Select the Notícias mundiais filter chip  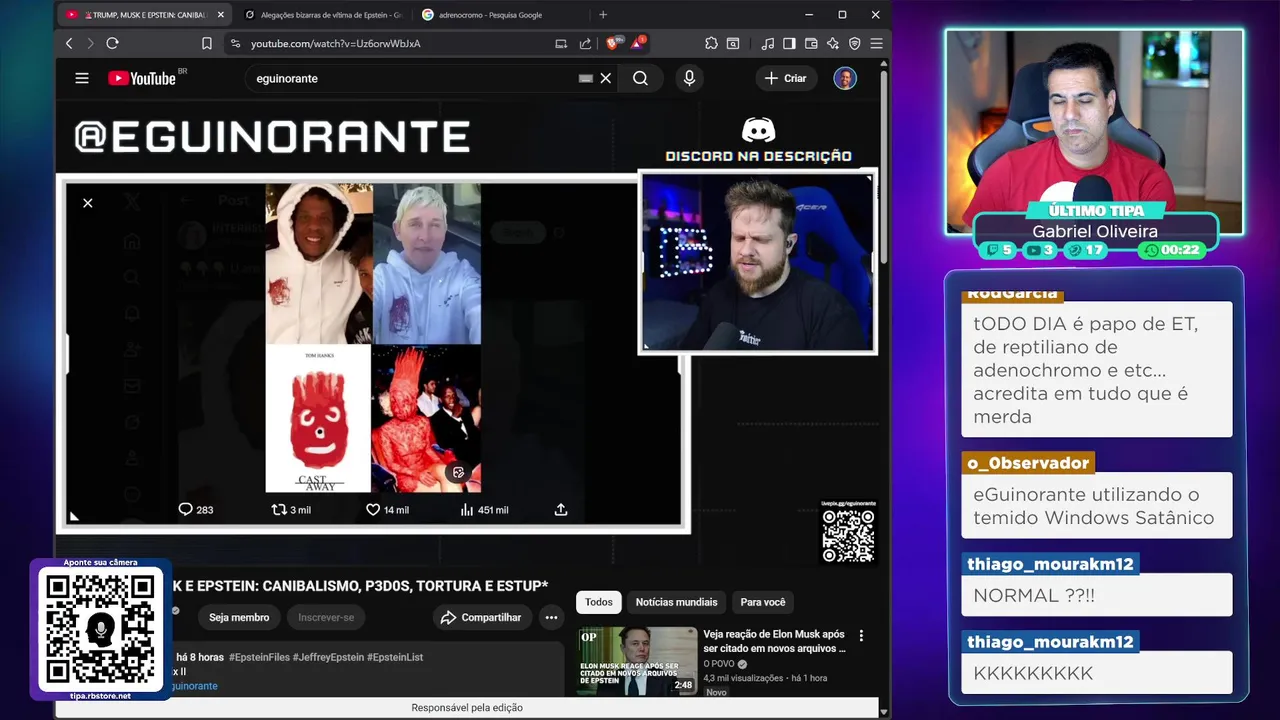676,602
